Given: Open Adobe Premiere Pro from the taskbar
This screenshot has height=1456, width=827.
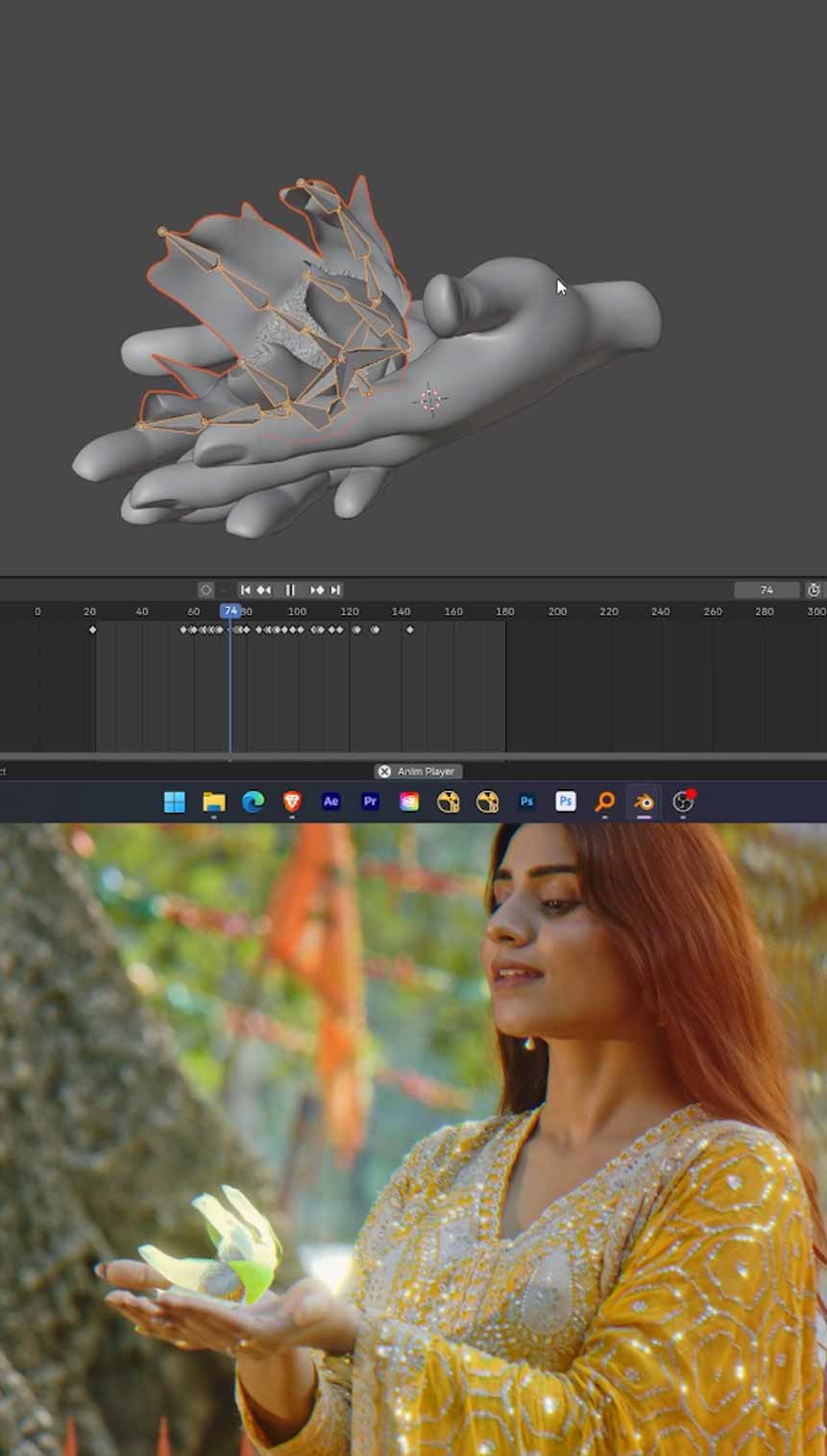Looking at the screenshot, I should click(x=370, y=802).
